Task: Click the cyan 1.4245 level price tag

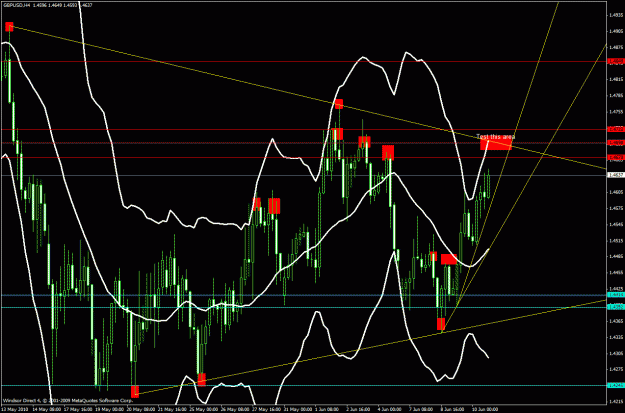Action: point(615,385)
